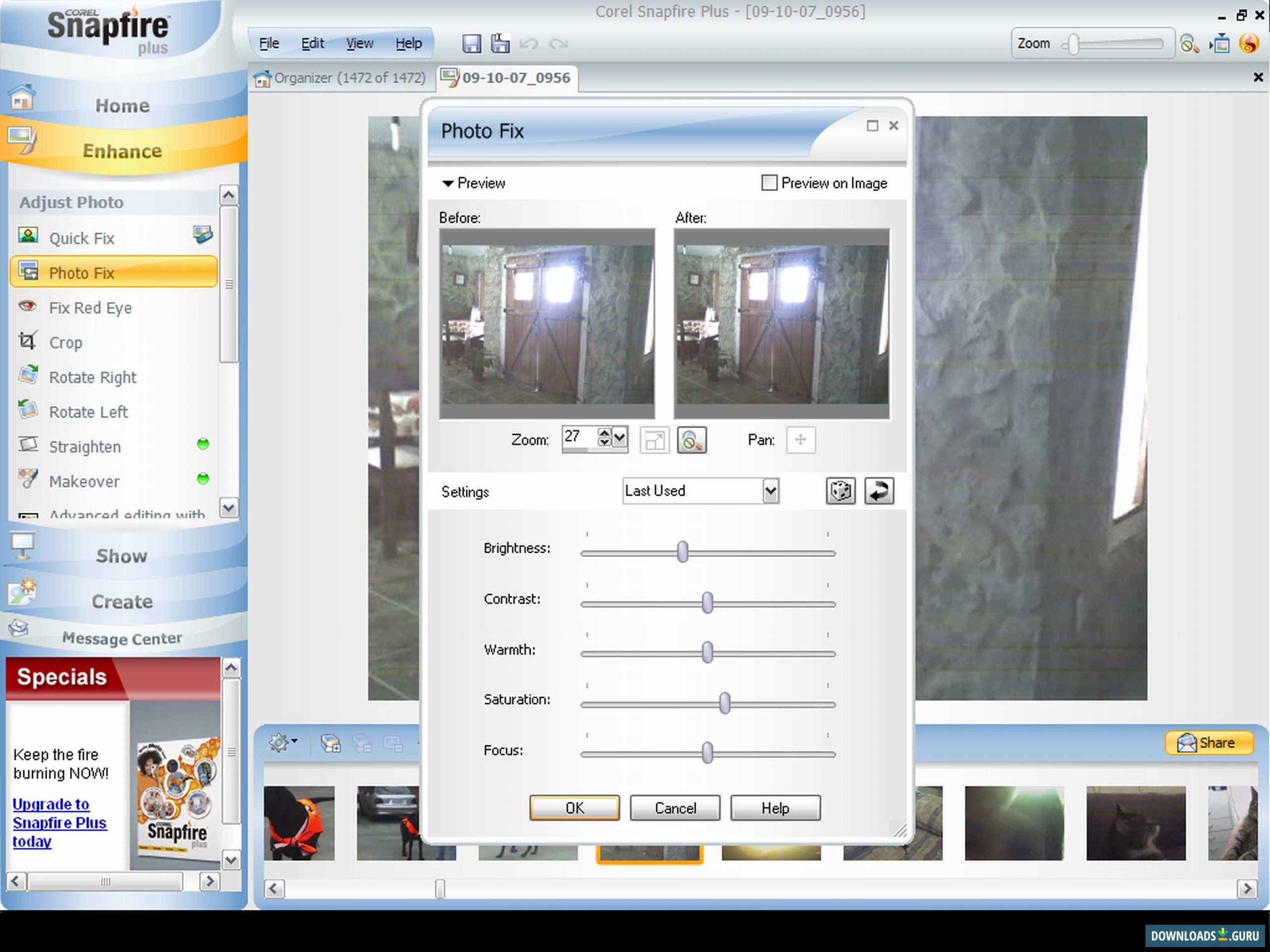Rotate the photo left
This screenshot has height=952, width=1270.
click(88, 412)
